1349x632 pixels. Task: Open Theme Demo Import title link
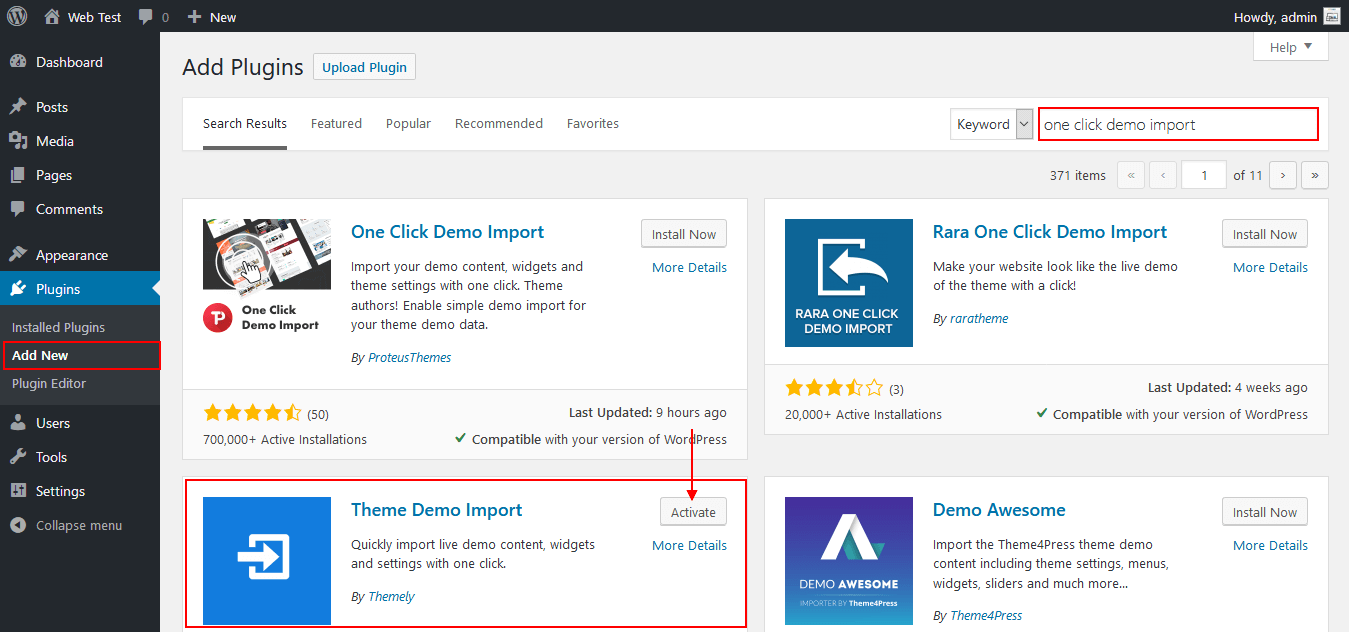point(437,510)
